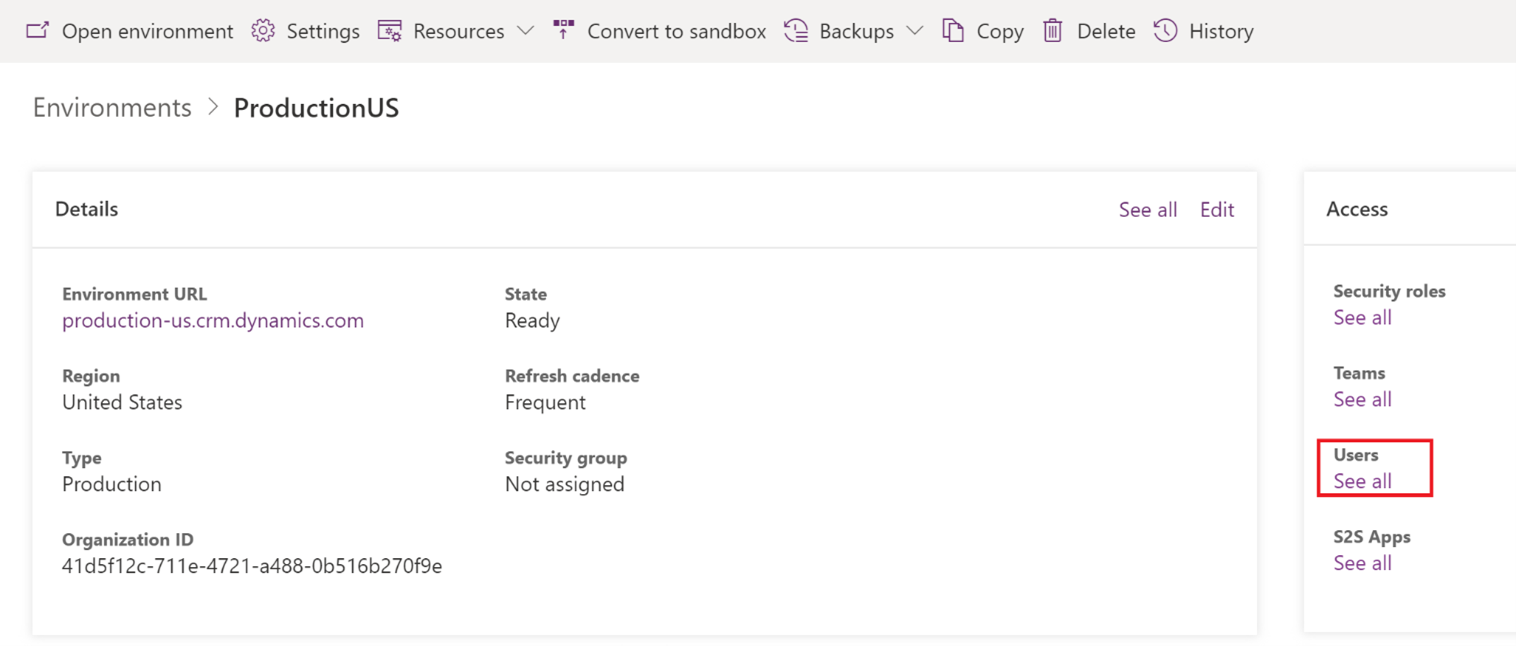This screenshot has width=1516, height=646.
Task: Click the Convert to sandbox icon
Action: click(x=564, y=31)
